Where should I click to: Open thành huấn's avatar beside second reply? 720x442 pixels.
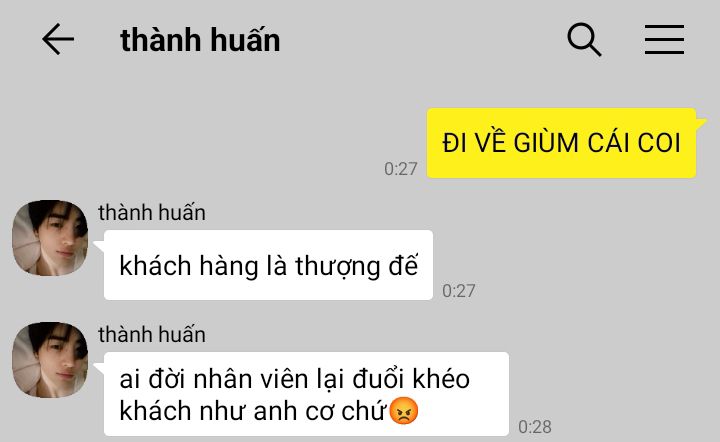tap(50, 360)
